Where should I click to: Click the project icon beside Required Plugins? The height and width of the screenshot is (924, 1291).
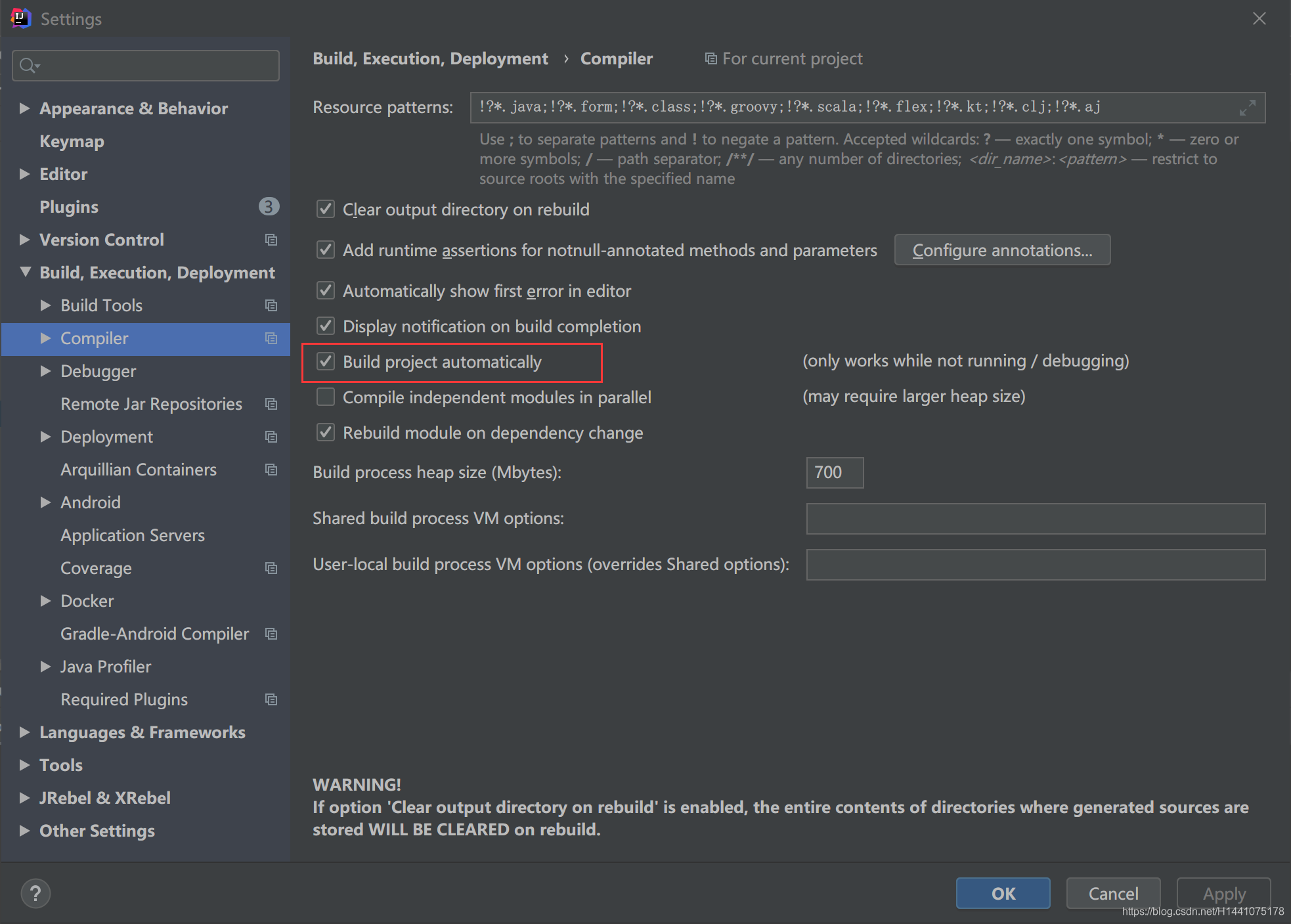pyautogui.click(x=271, y=699)
